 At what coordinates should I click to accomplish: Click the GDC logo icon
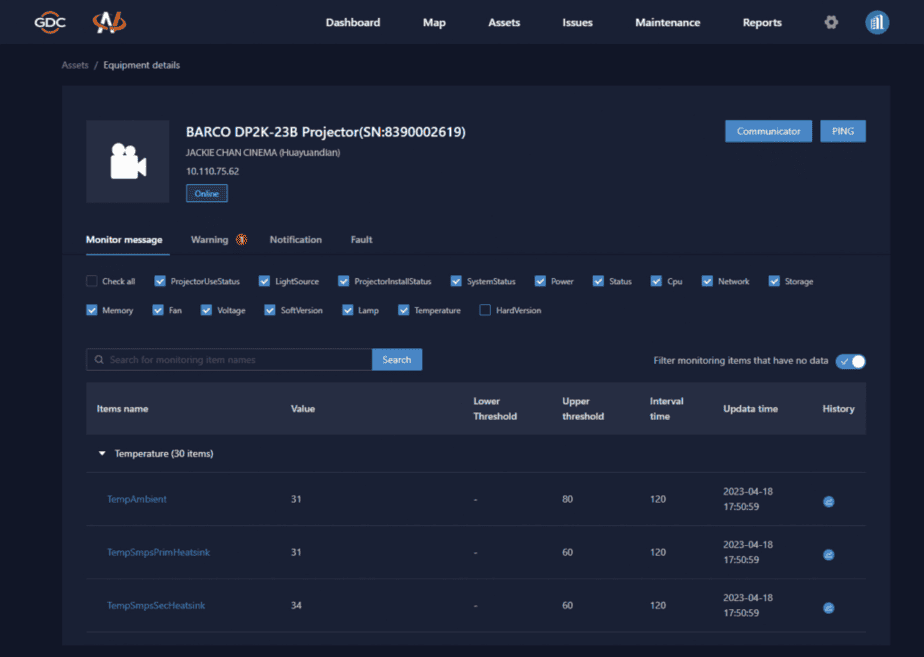tap(49, 22)
